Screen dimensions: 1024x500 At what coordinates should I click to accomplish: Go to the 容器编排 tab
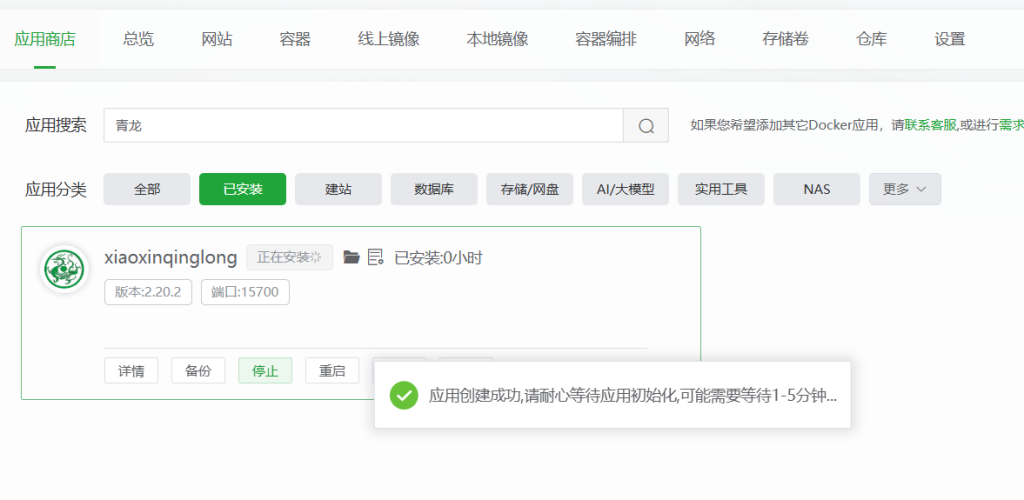pyautogui.click(x=605, y=39)
